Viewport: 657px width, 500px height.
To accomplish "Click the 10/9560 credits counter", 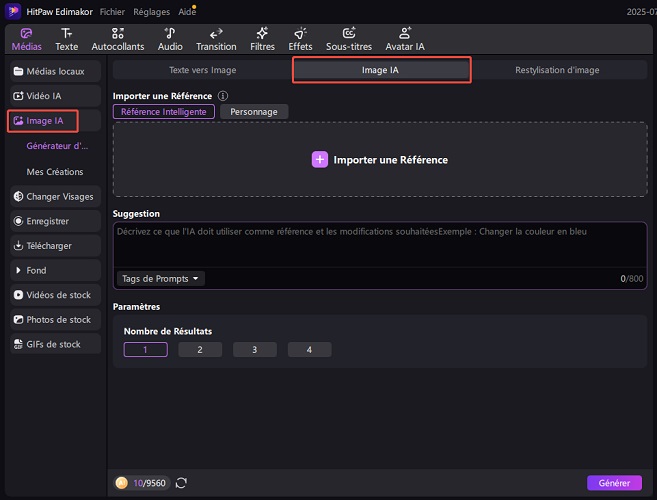I will click(x=149, y=483).
